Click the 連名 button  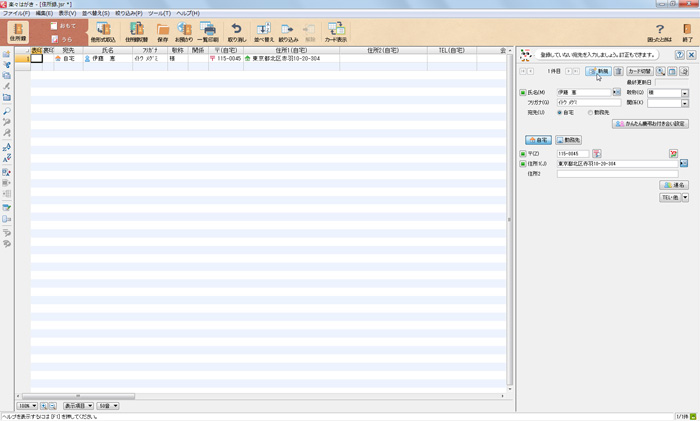(x=674, y=185)
